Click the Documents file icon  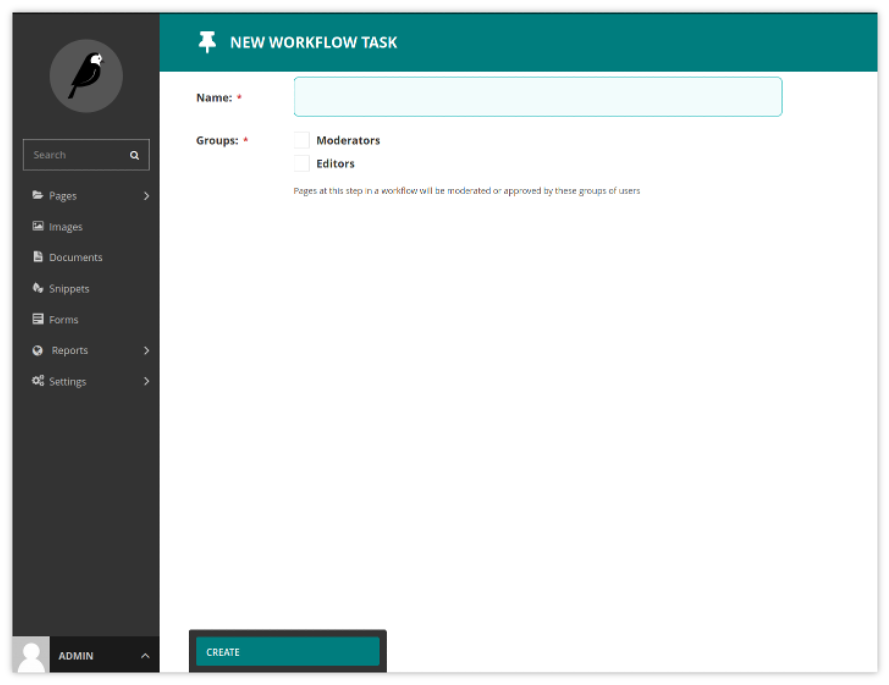(38, 257)
